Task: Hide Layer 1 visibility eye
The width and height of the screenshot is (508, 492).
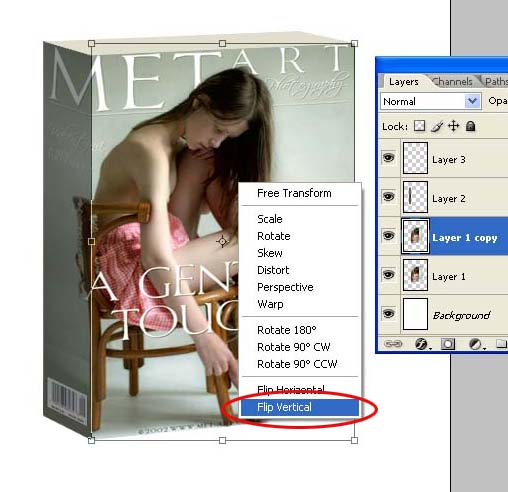Action: point(389,275)
